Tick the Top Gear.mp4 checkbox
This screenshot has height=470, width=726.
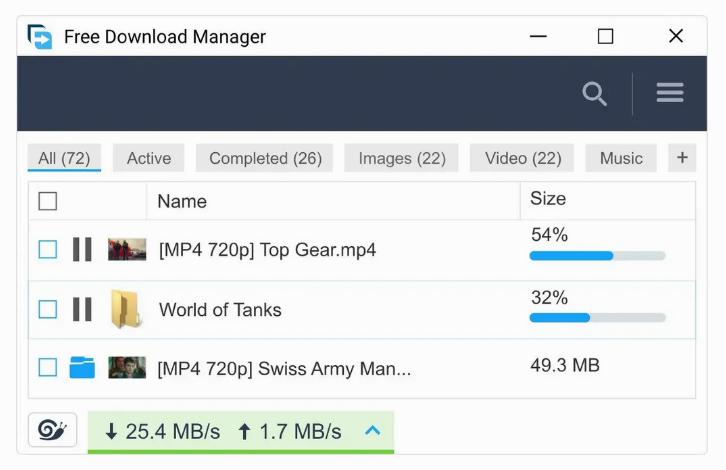(48, 249)
